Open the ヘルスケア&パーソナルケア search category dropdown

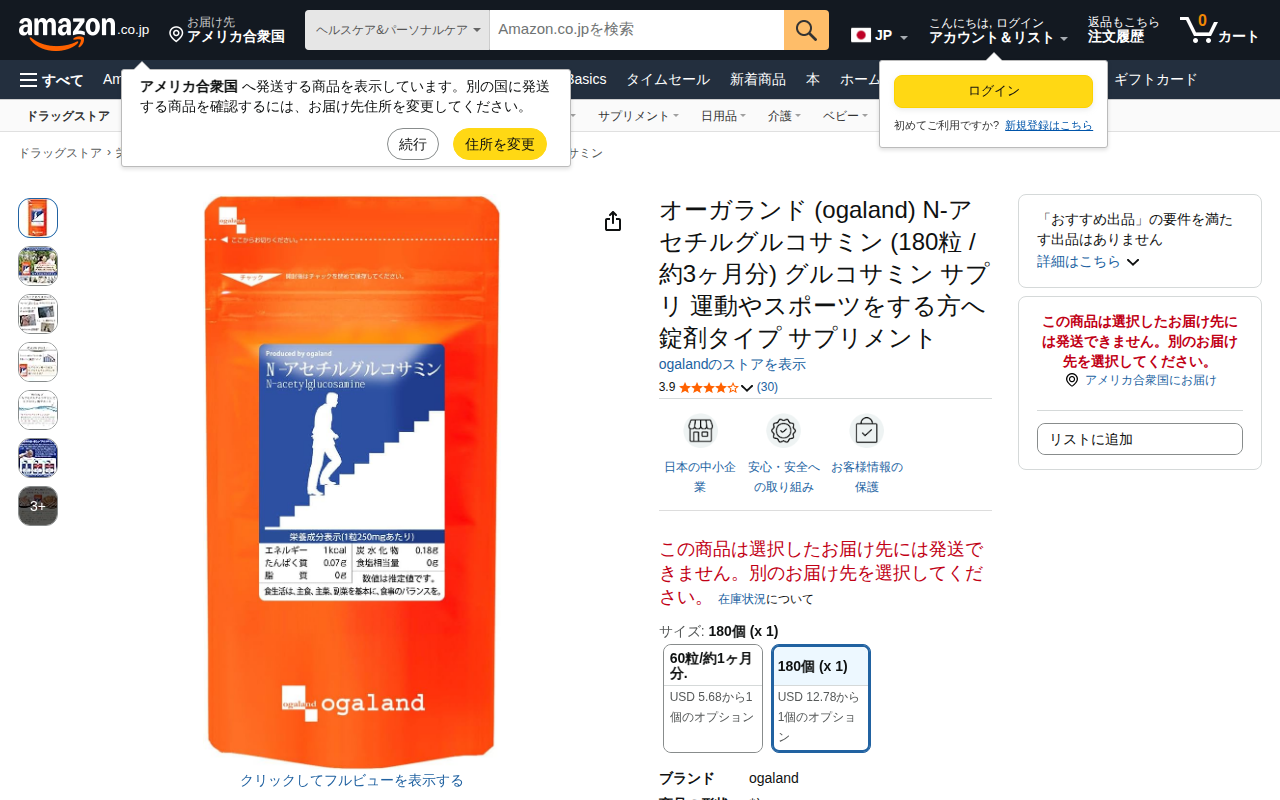[x=397, y=30]
